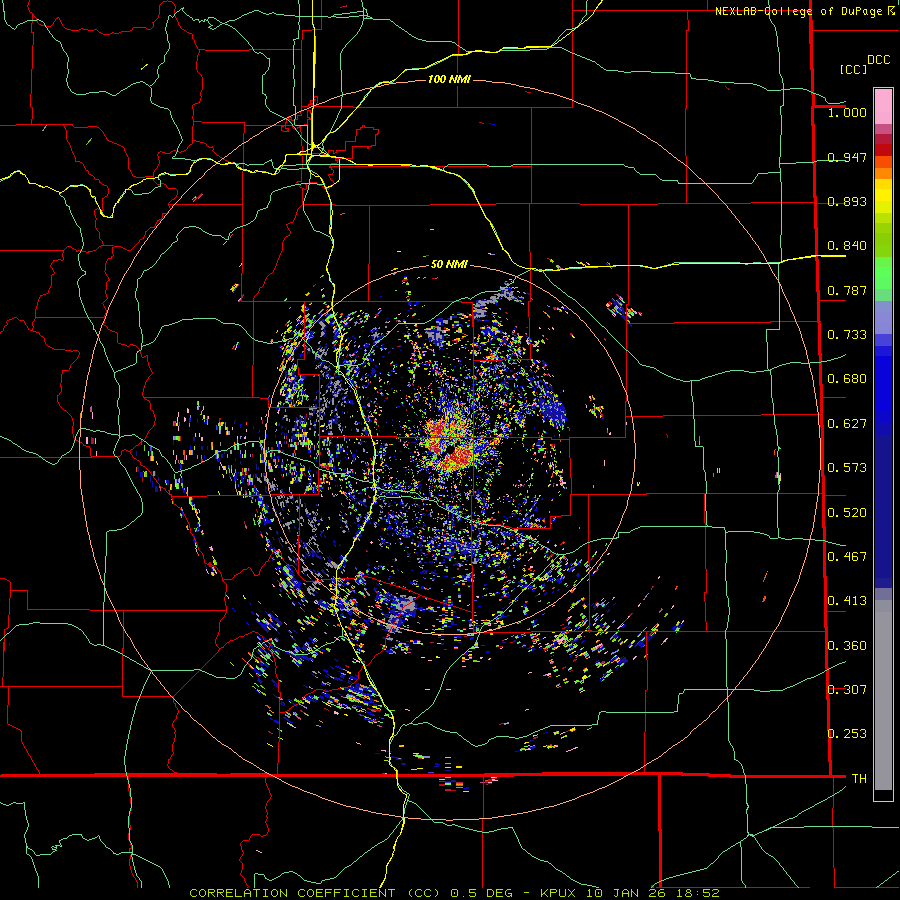Select the 0.733 legend value
The image size is (900, 900).
847,335
